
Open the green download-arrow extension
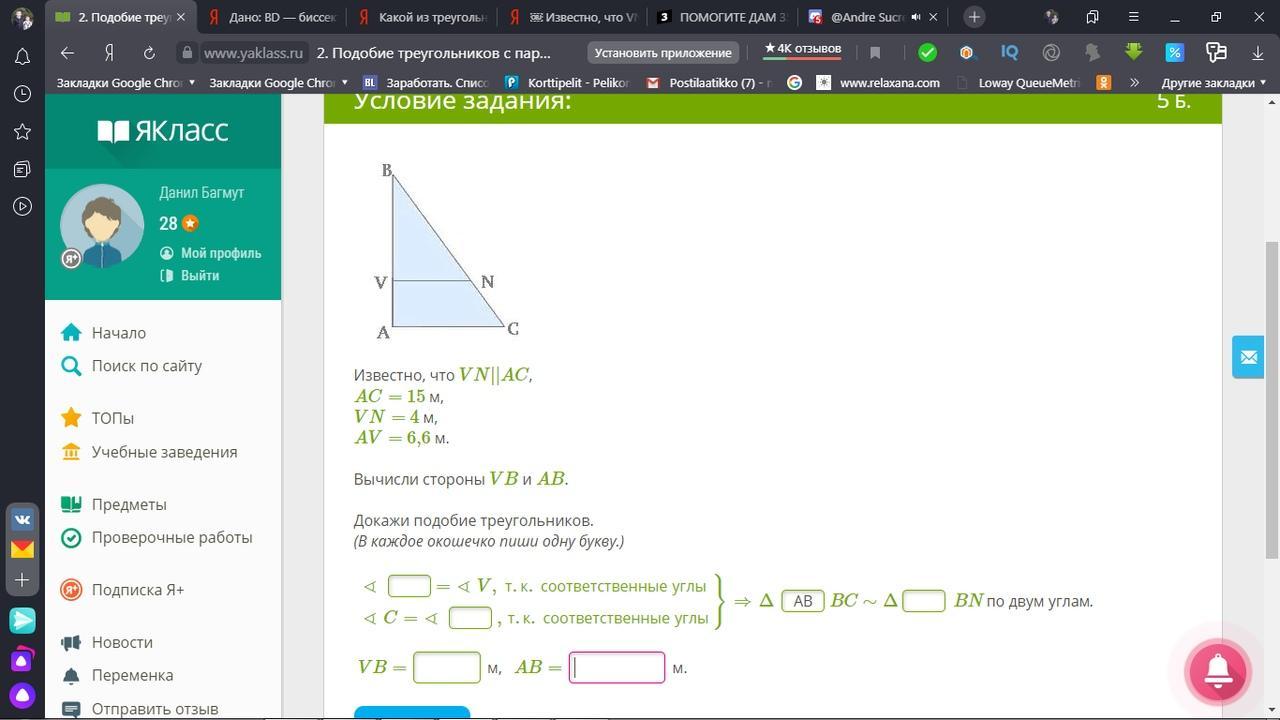coord(1133,53)
